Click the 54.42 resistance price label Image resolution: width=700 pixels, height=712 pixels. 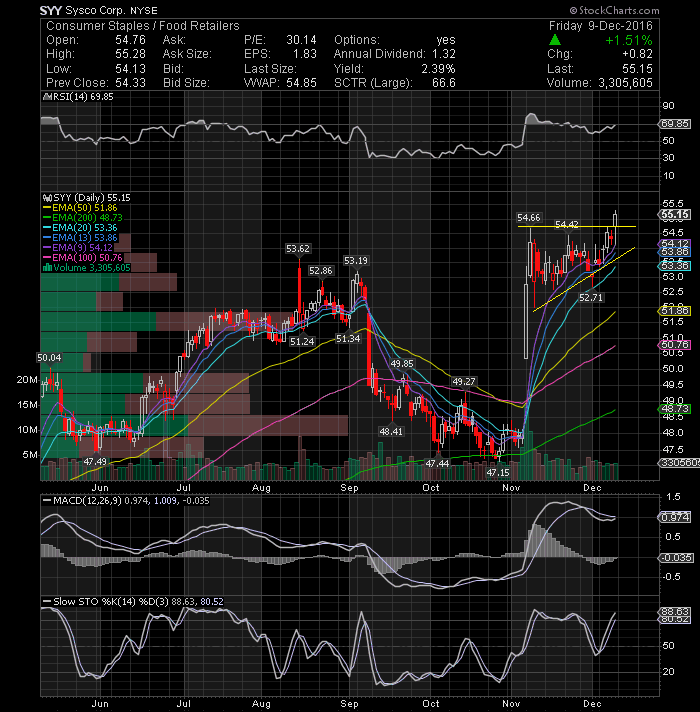tap(567, 224)
